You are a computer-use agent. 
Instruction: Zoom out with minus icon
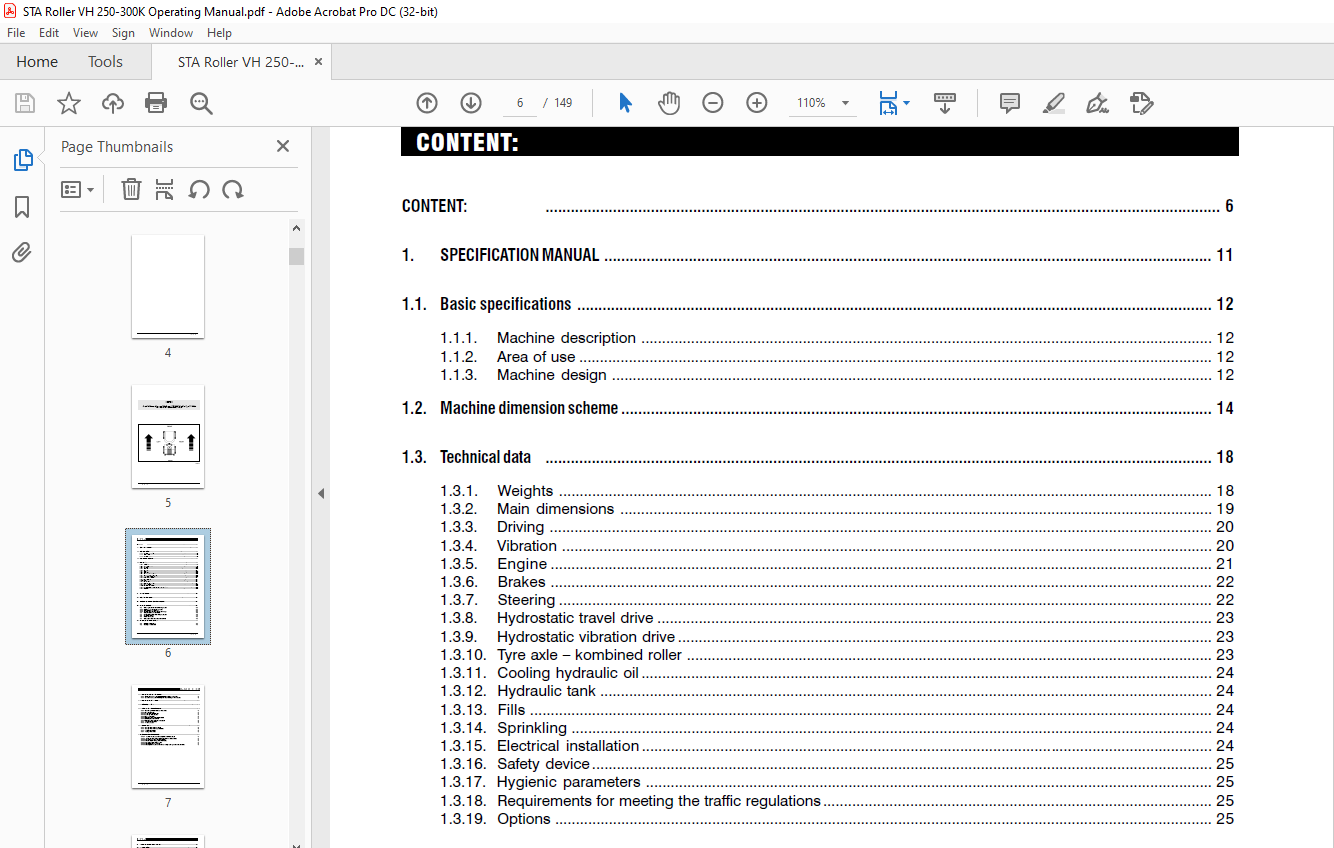point(713,103)
